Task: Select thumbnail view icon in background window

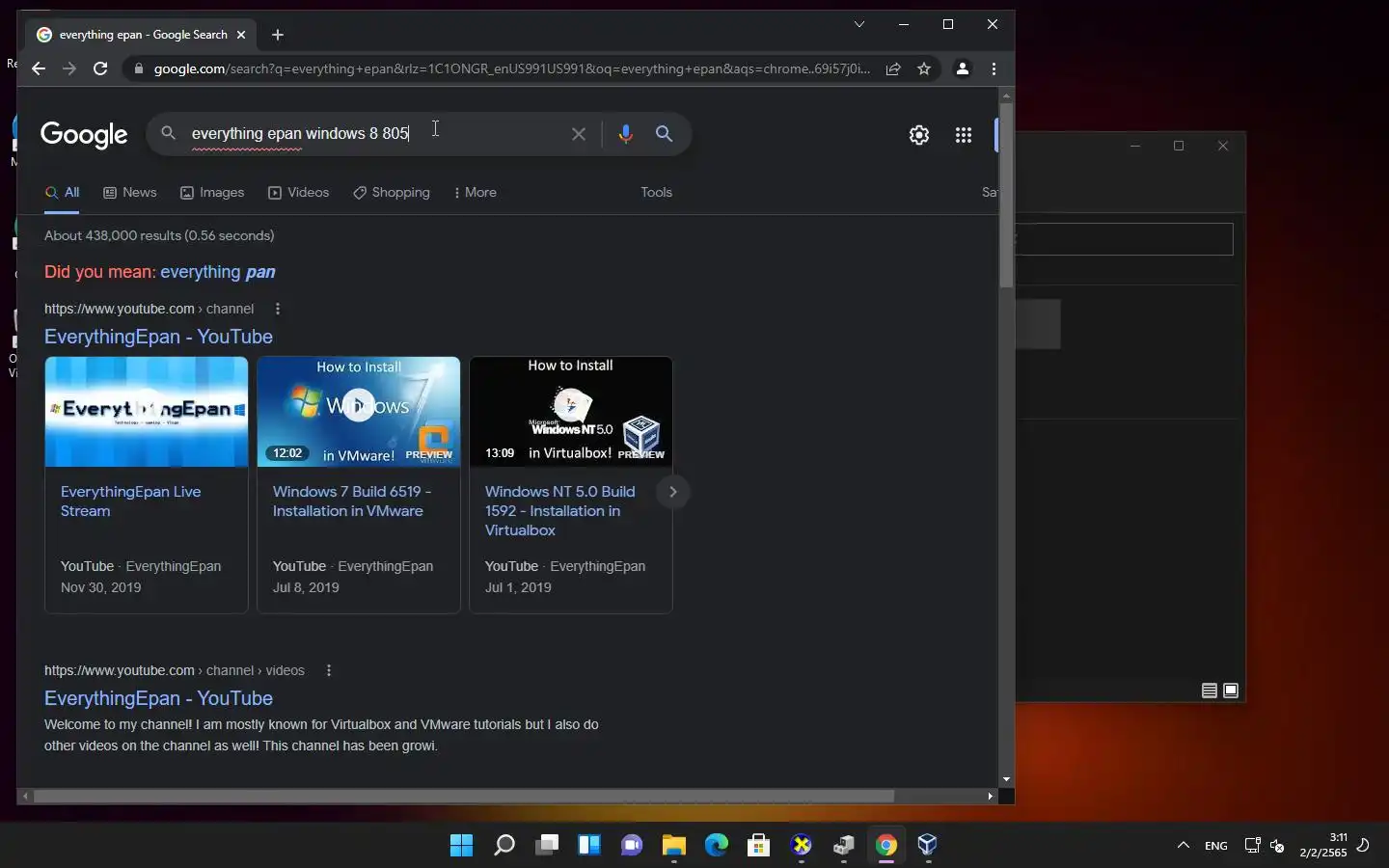Action: 1231,691
